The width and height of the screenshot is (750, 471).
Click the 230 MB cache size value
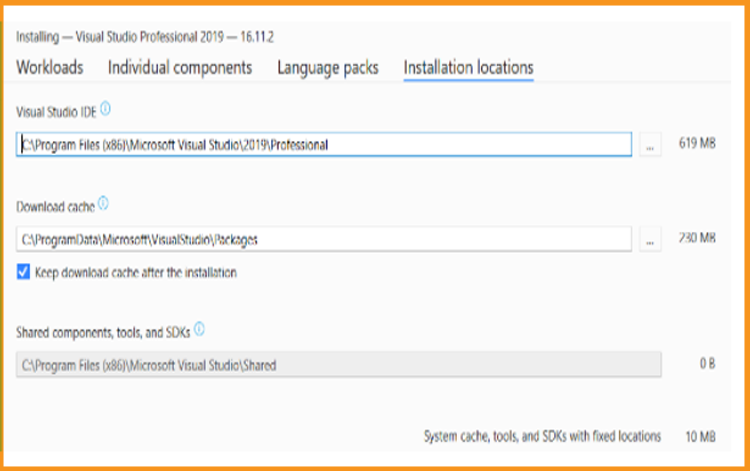[x=697, y=238]
